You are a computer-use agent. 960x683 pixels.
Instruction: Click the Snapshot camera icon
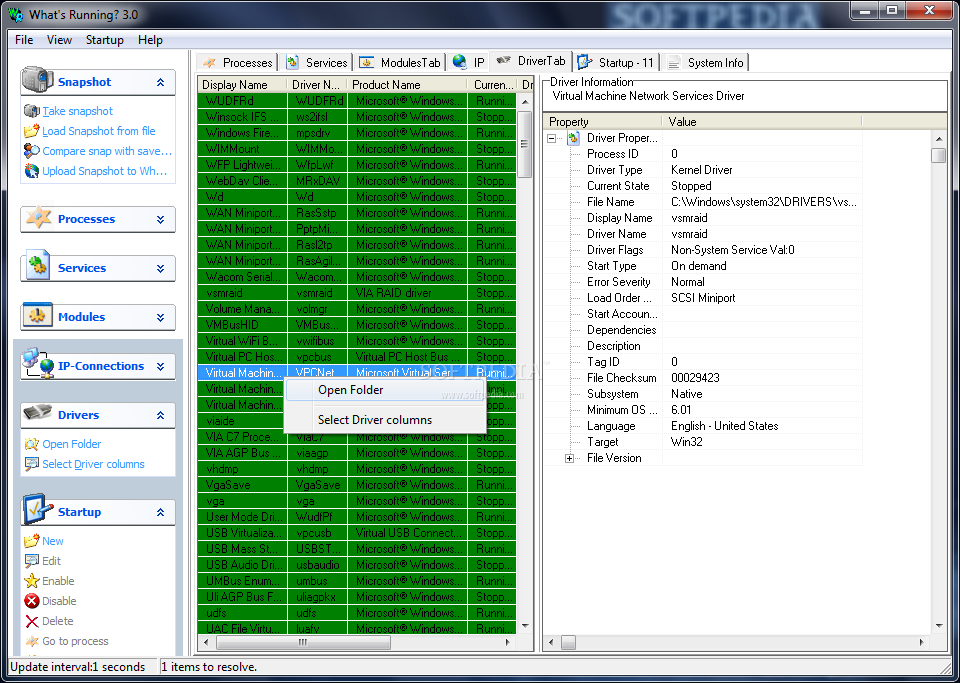[37, 81]
